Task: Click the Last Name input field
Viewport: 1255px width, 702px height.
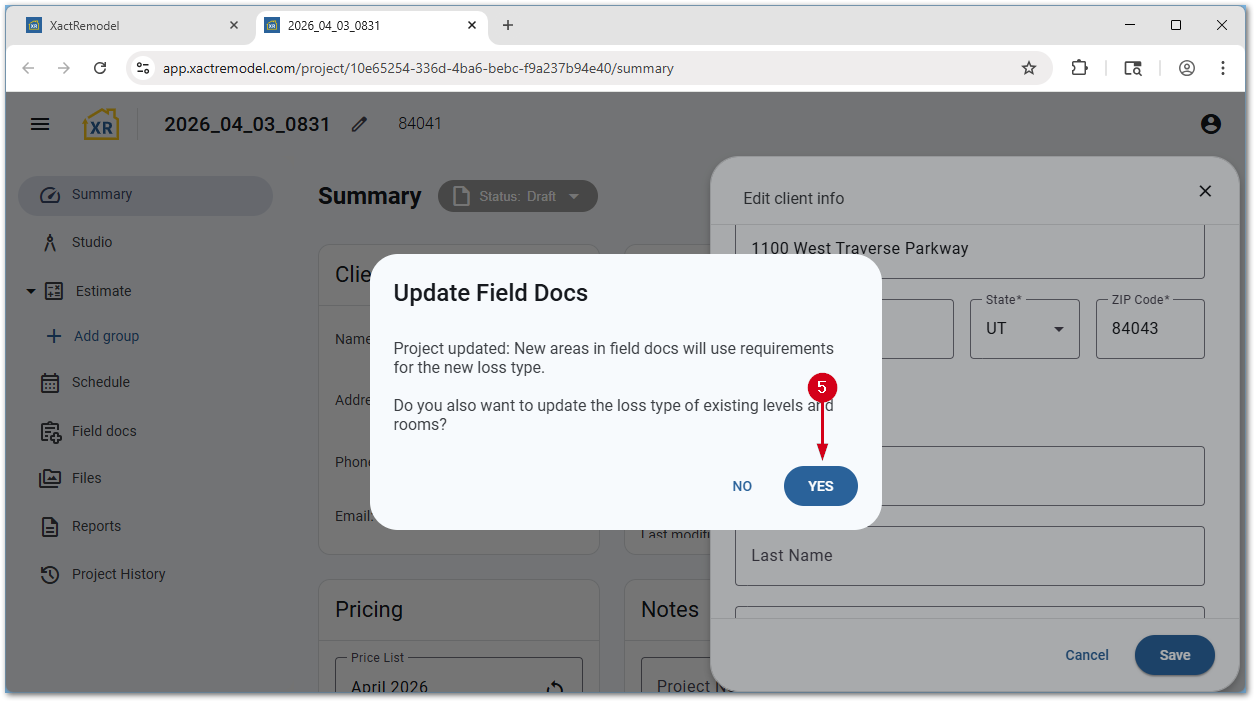Action: [968, 556]
